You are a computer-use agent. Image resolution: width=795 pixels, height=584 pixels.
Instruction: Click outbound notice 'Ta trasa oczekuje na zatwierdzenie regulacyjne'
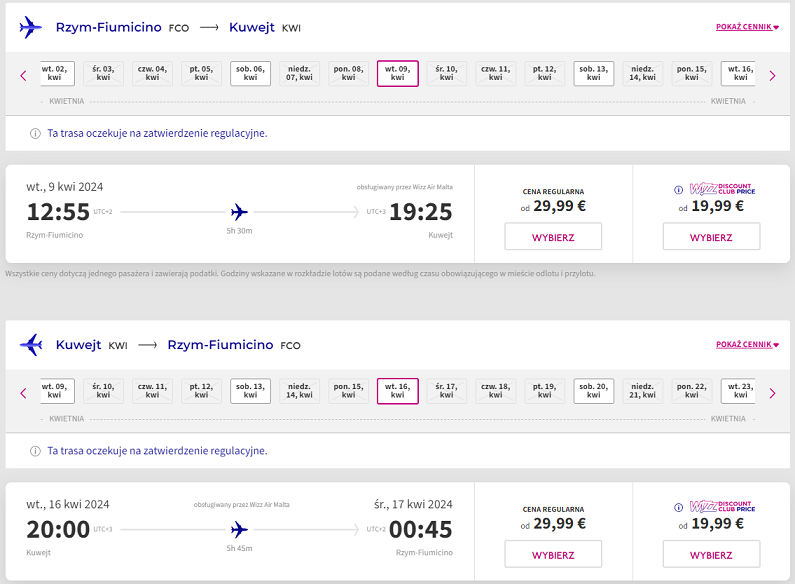(x=157, y=133)
